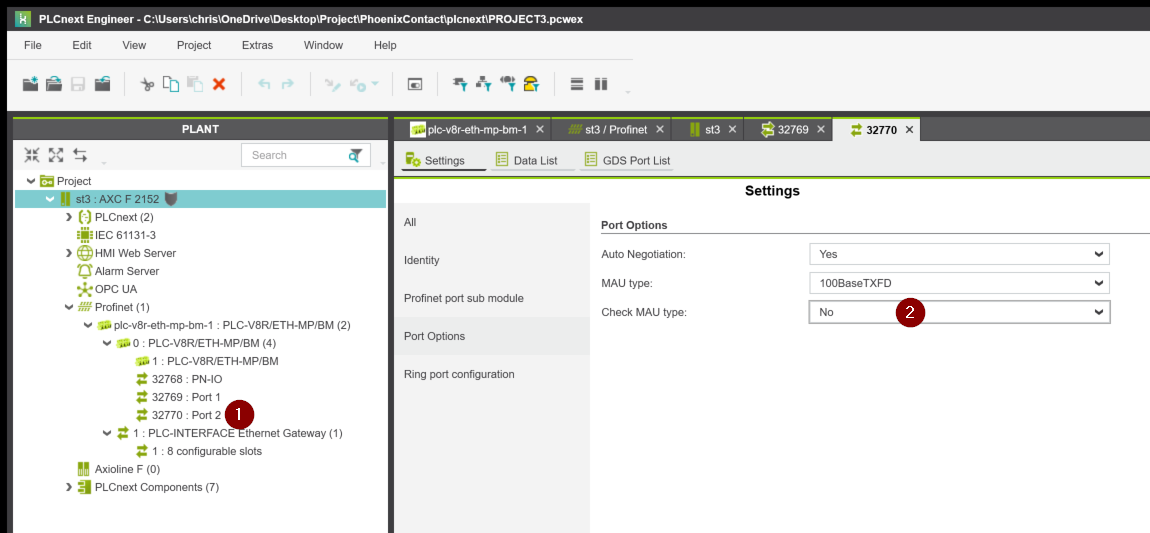Expand all nodes in the PLANT tree
The image size is (1150, 533).
click(56, 156)
